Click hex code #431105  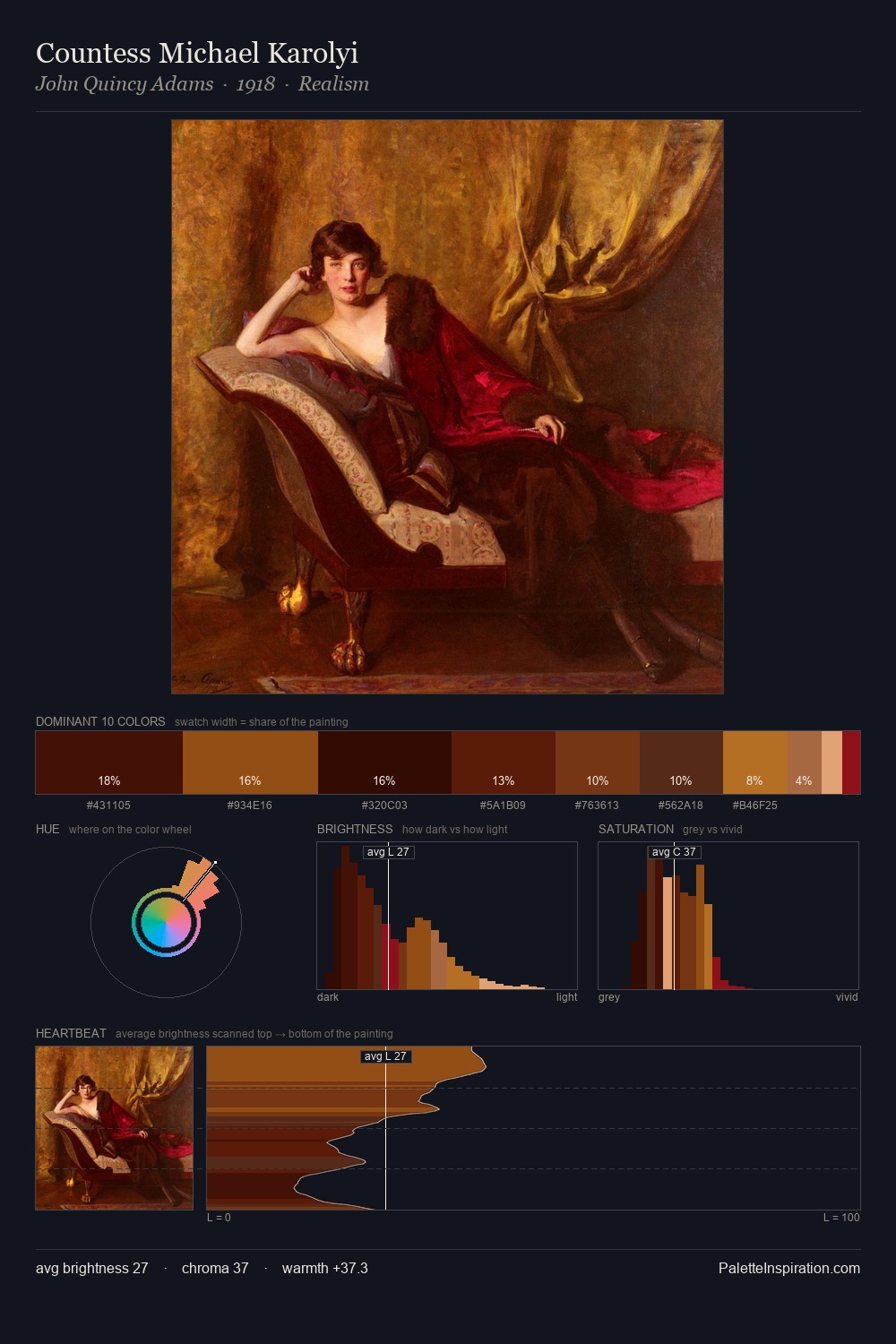[x=108, y=806]
